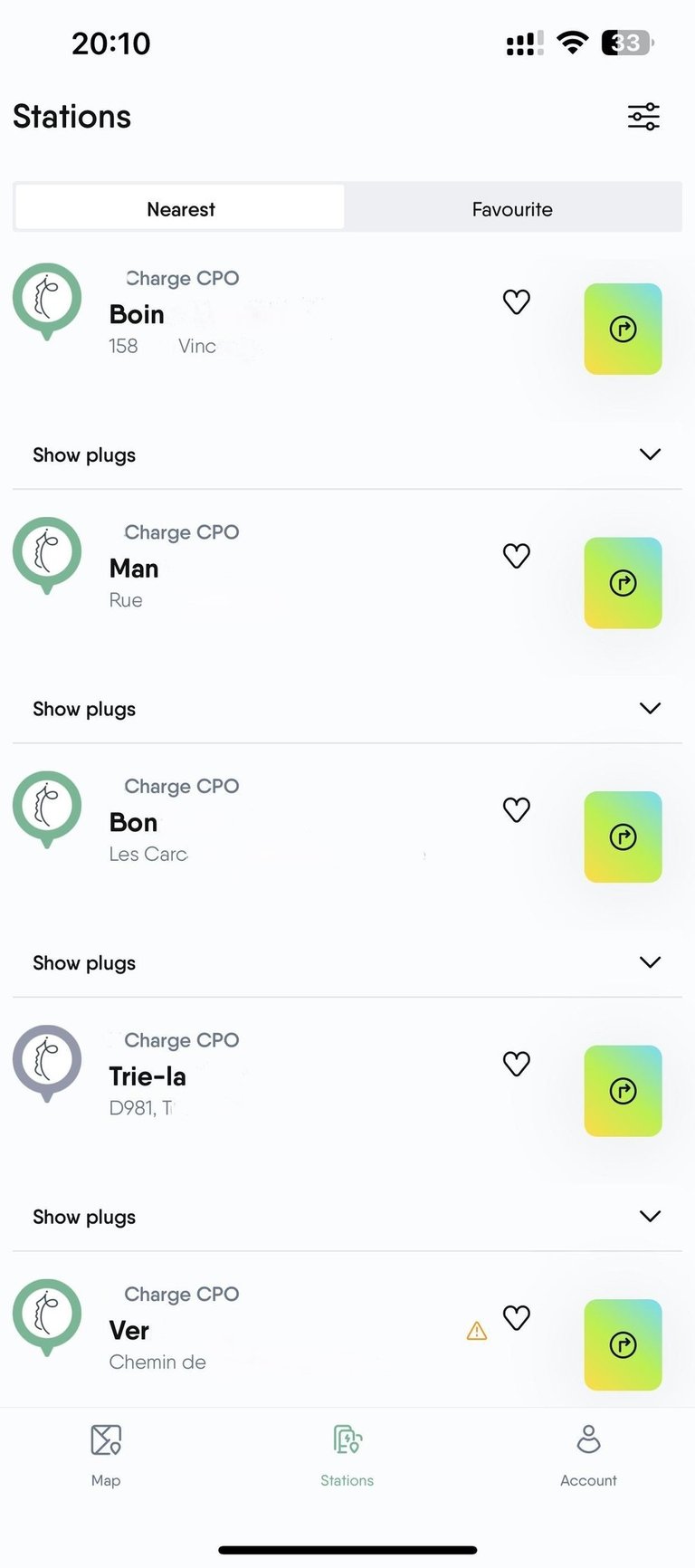The height and width of the screenshot is (1568, 695).
Task: Open the Map tab icon
Action: (x=106, y=1439)
